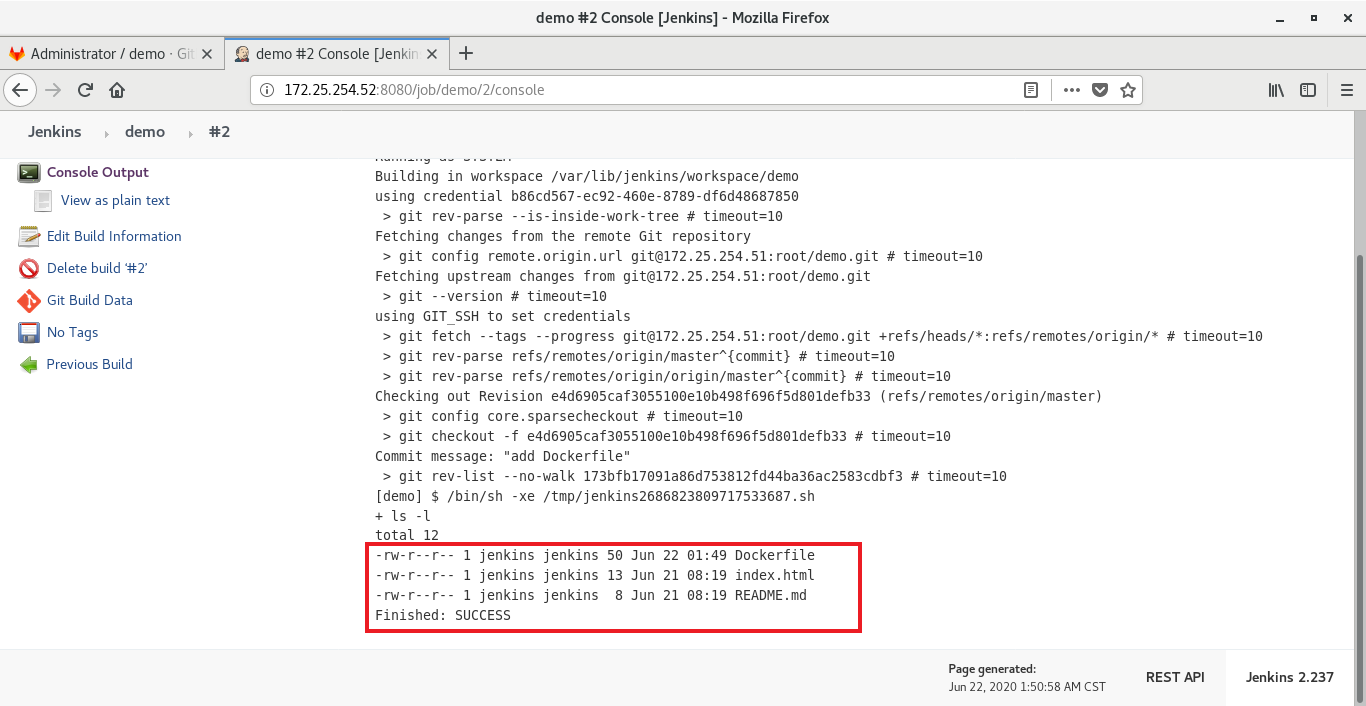Click the 'total 12' output line
1366x706 pixels.
point(407,535)
